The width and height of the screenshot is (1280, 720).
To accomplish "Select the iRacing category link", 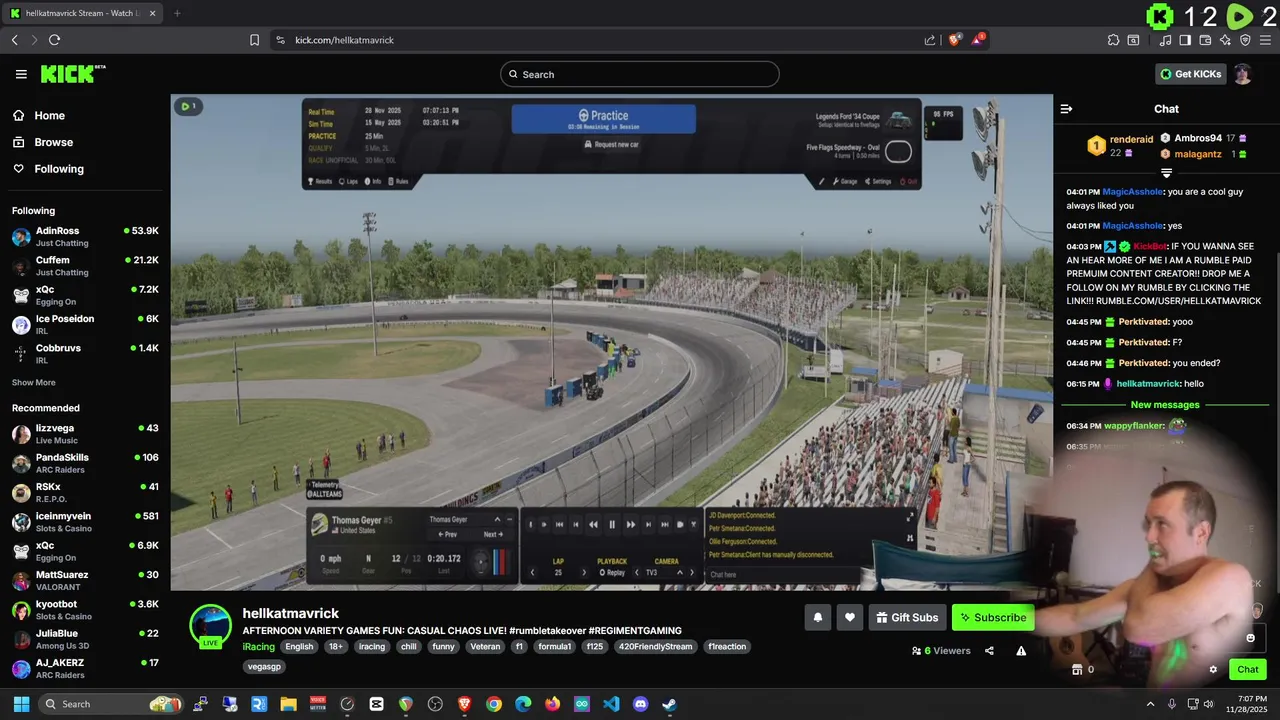I will point(258,647).
